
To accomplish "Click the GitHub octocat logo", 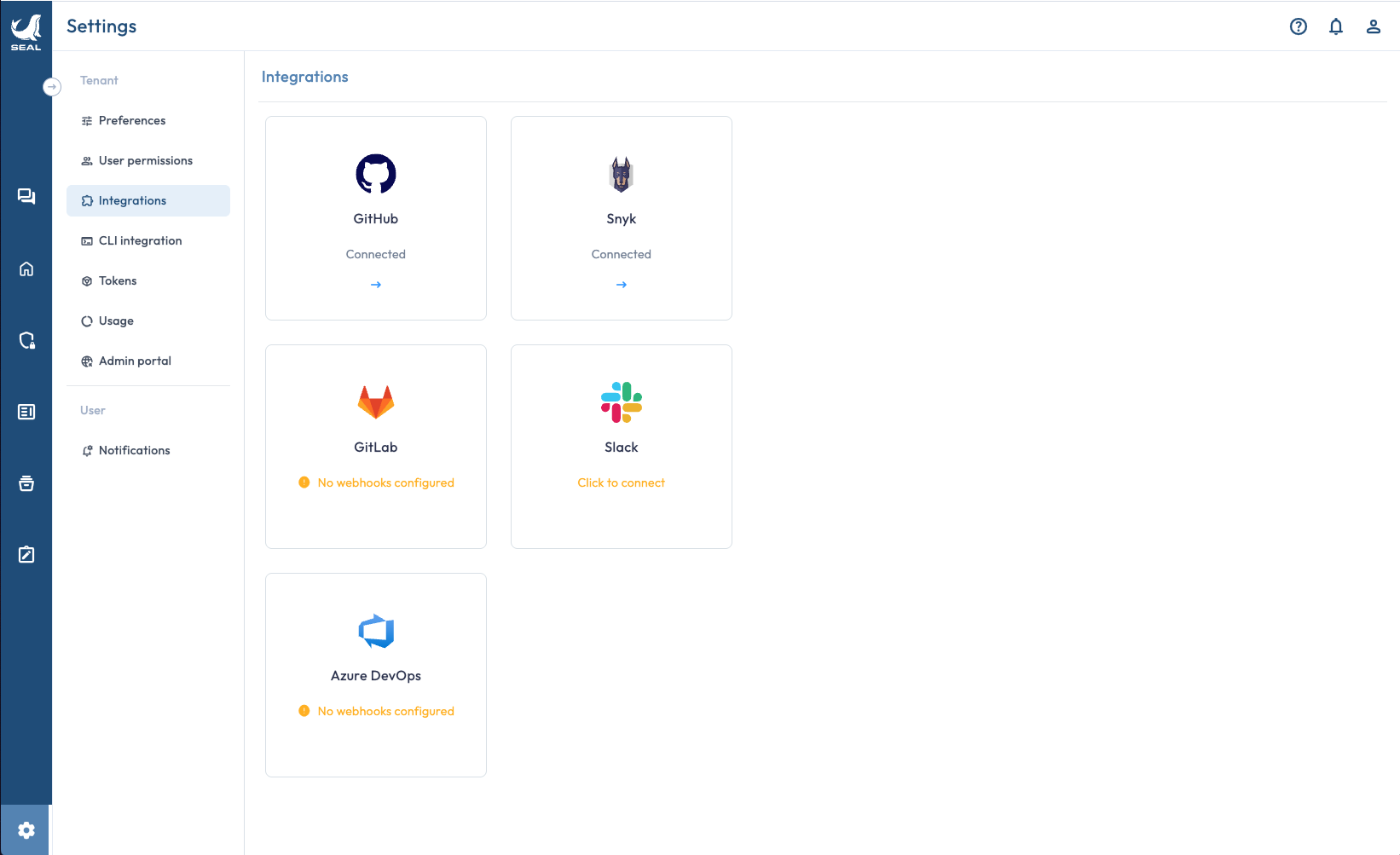I will tap(376, 174).
